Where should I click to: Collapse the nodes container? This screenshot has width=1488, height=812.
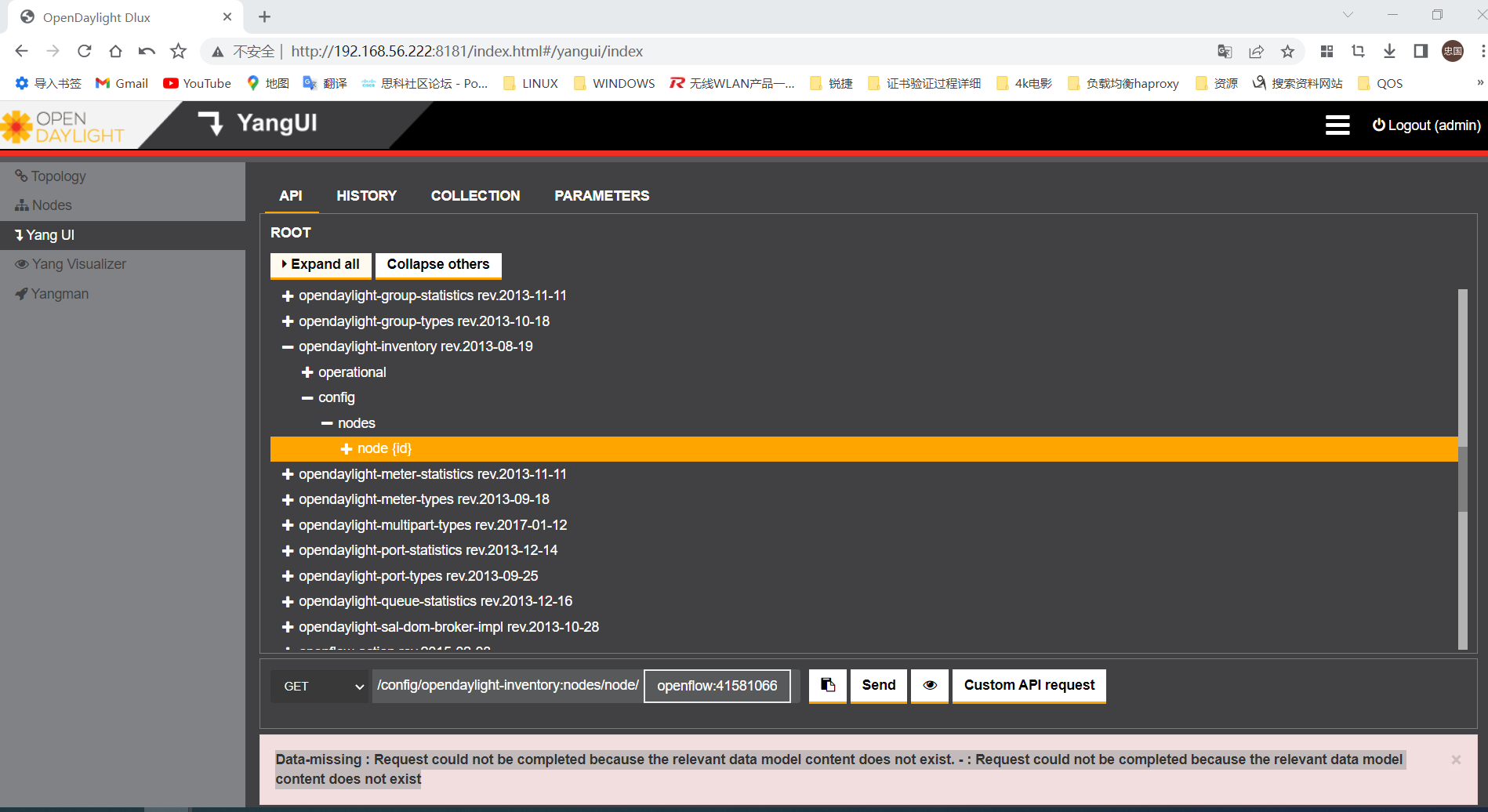[327, 423]
